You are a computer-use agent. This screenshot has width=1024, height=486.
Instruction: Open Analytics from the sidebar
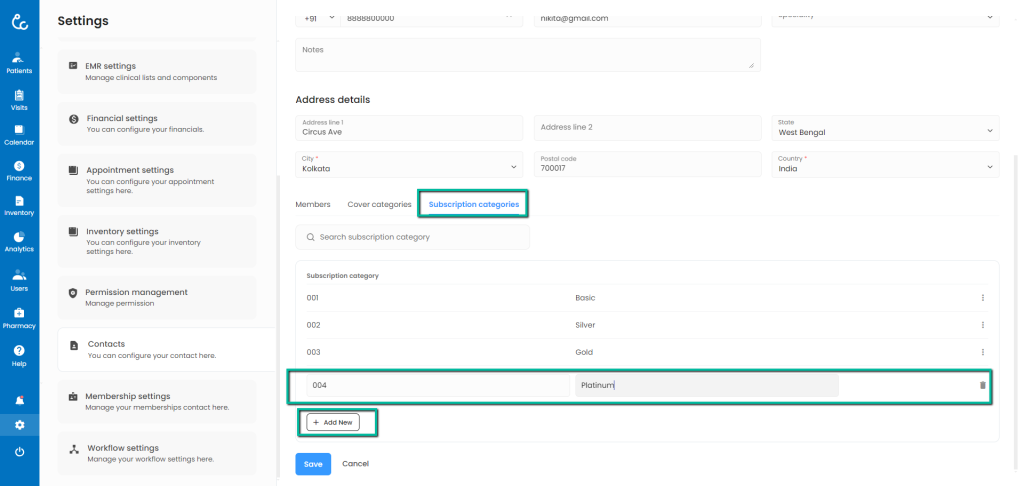[19, 241]
